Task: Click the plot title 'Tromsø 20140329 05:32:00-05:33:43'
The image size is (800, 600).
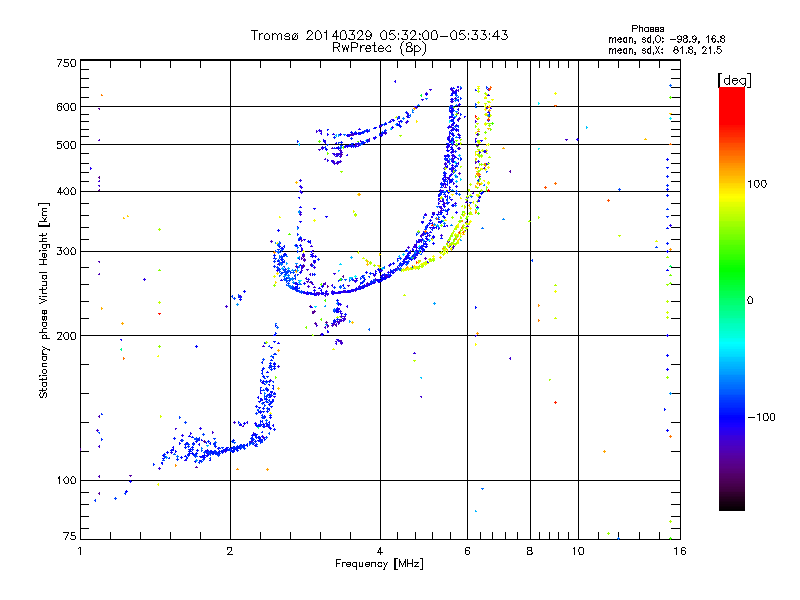Action: coord(379,35)
